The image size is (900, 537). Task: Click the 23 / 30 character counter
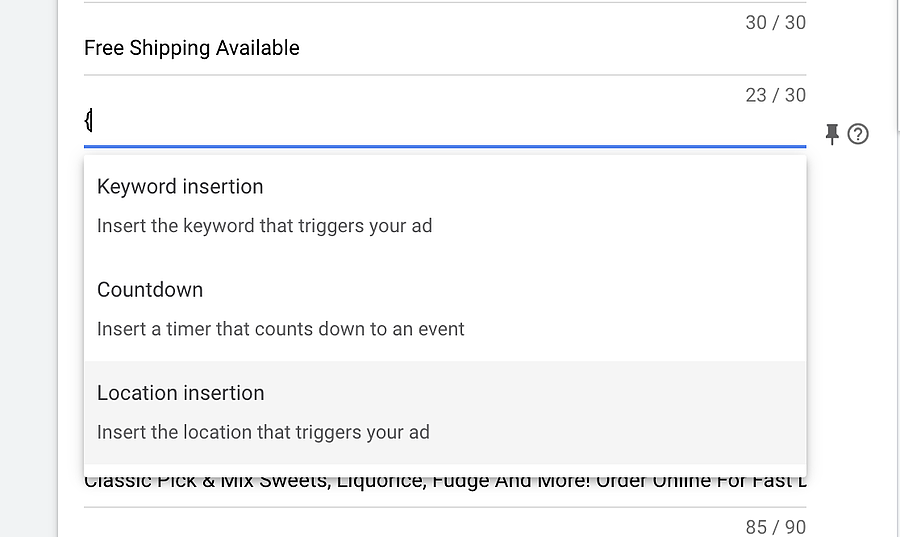pos(775,95)
